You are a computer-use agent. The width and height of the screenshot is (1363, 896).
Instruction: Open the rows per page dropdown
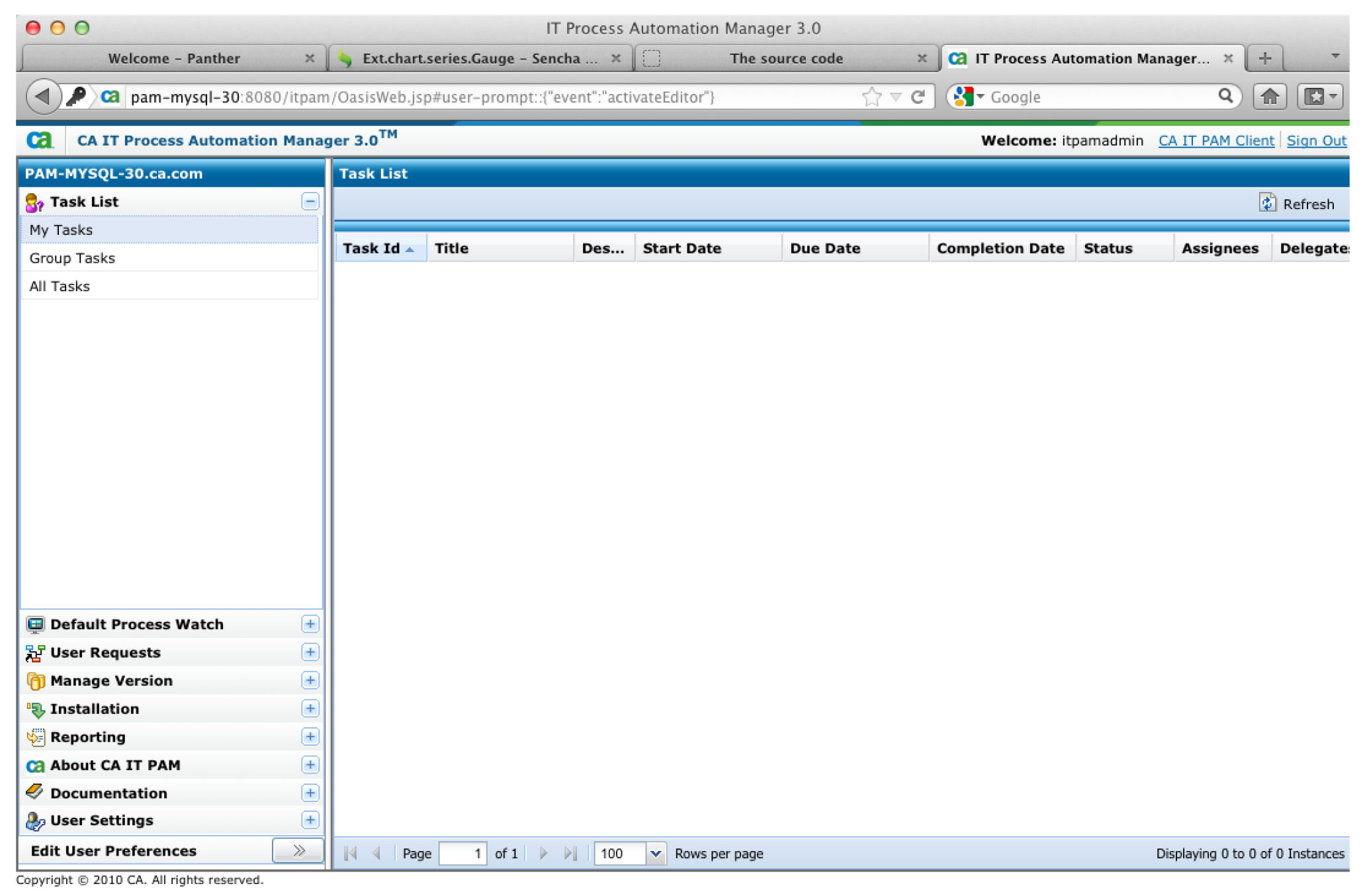[x=656, y=854]
